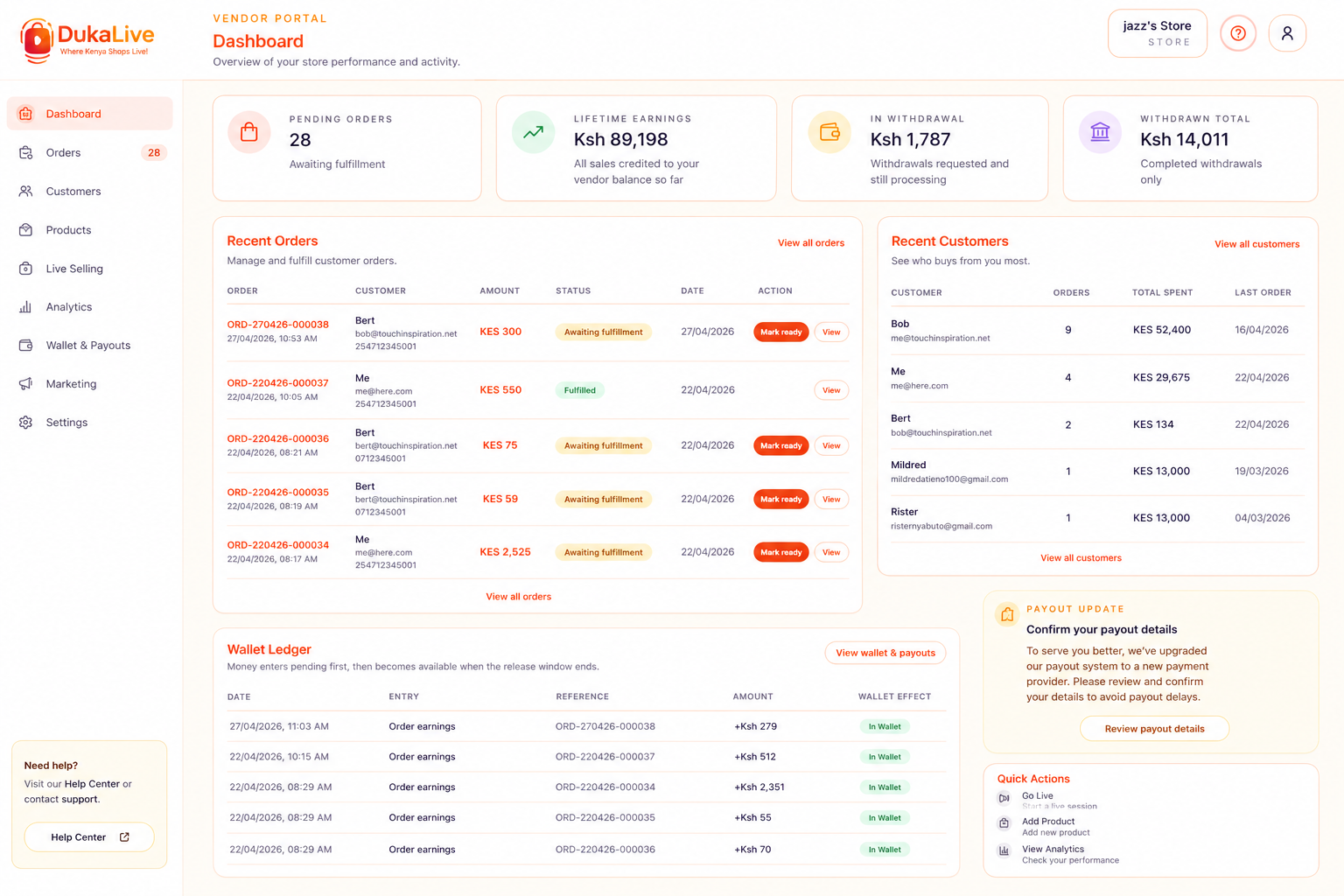
Task: Open Live Selling section
Action: [89, 269]
